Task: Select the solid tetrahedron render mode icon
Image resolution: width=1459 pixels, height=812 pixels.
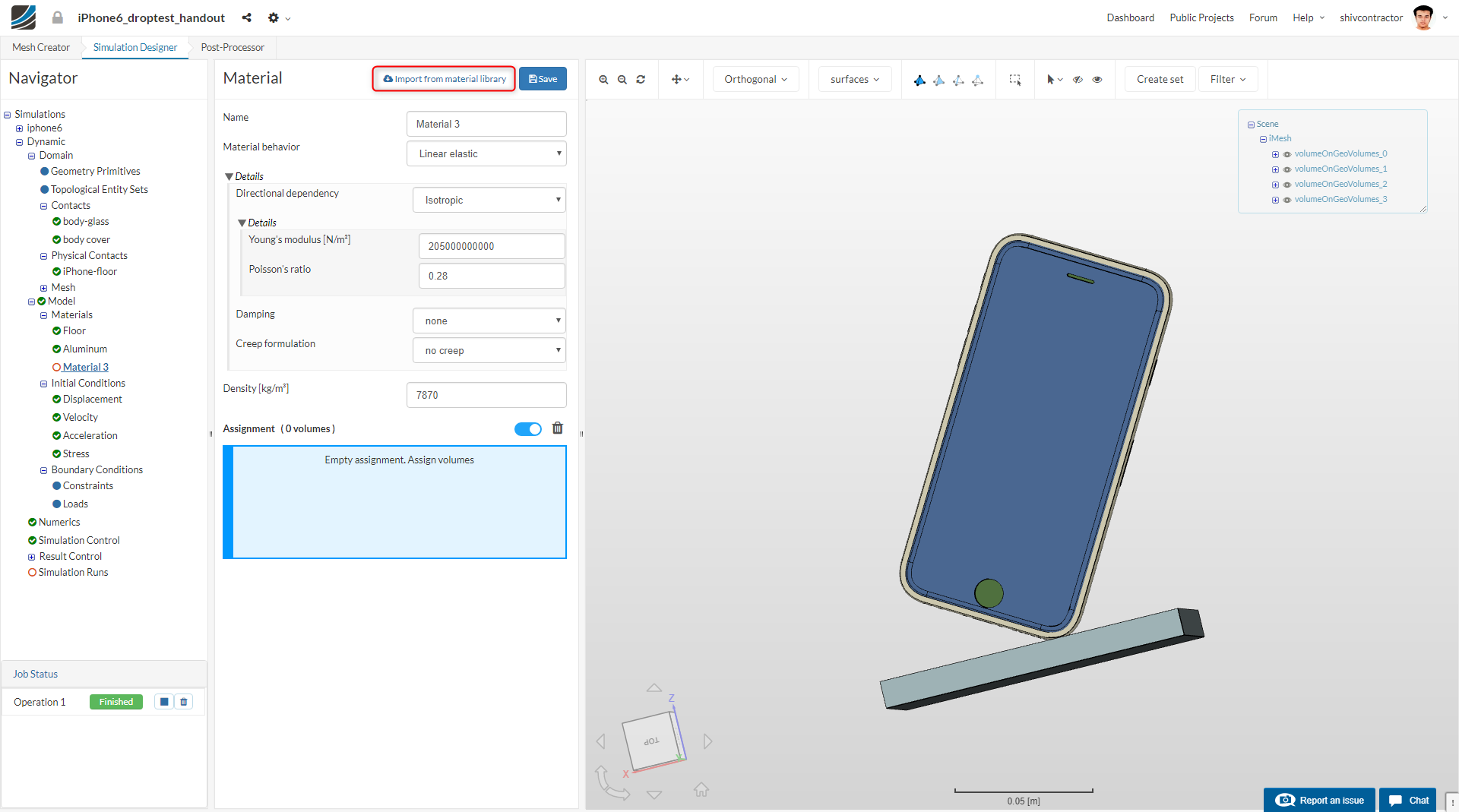Action: pyautogui.click(x=919, y=79)
